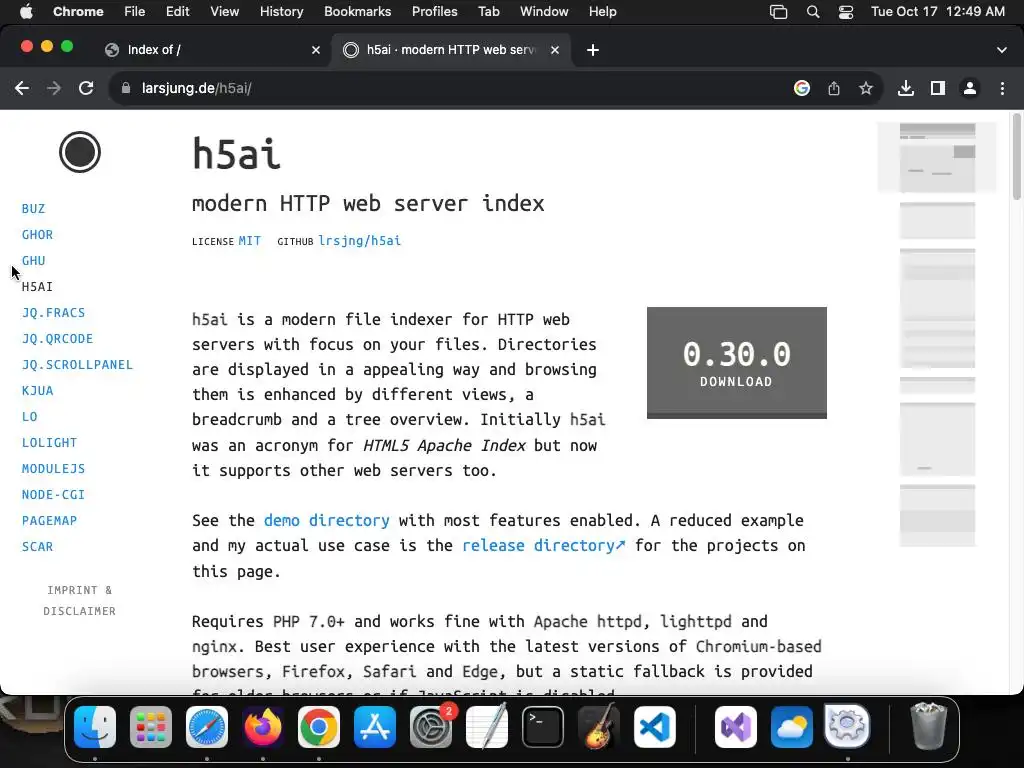Click the share page icon

(834, 88)
